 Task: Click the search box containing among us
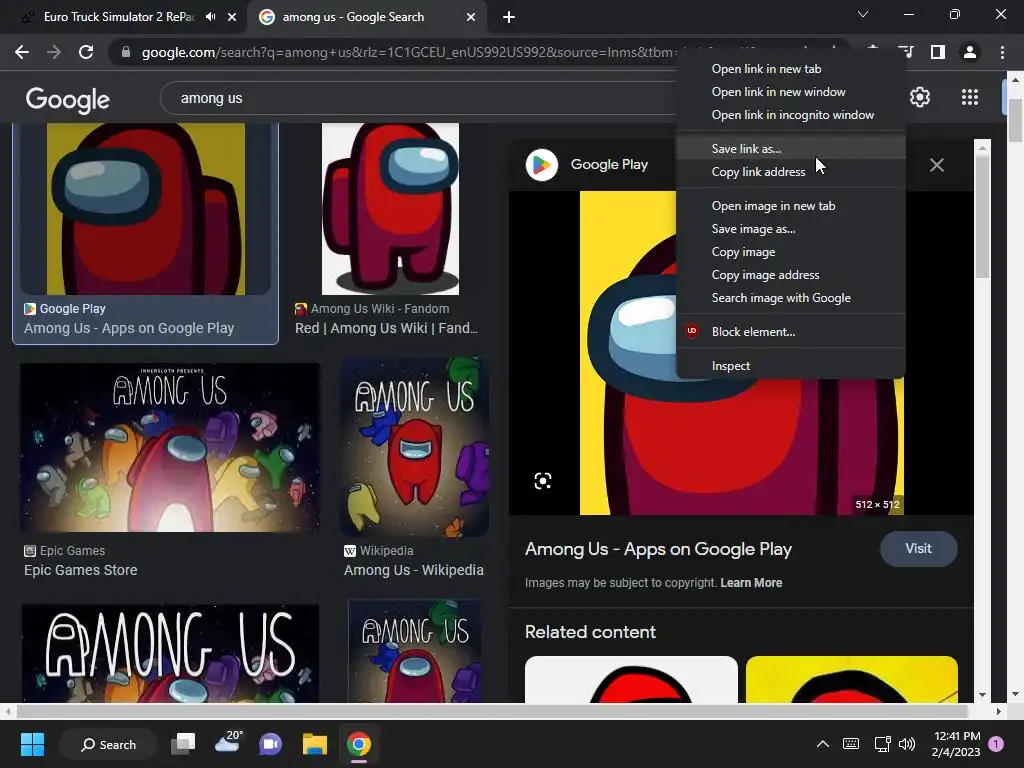pyautogui.click(x=418, y=98)
